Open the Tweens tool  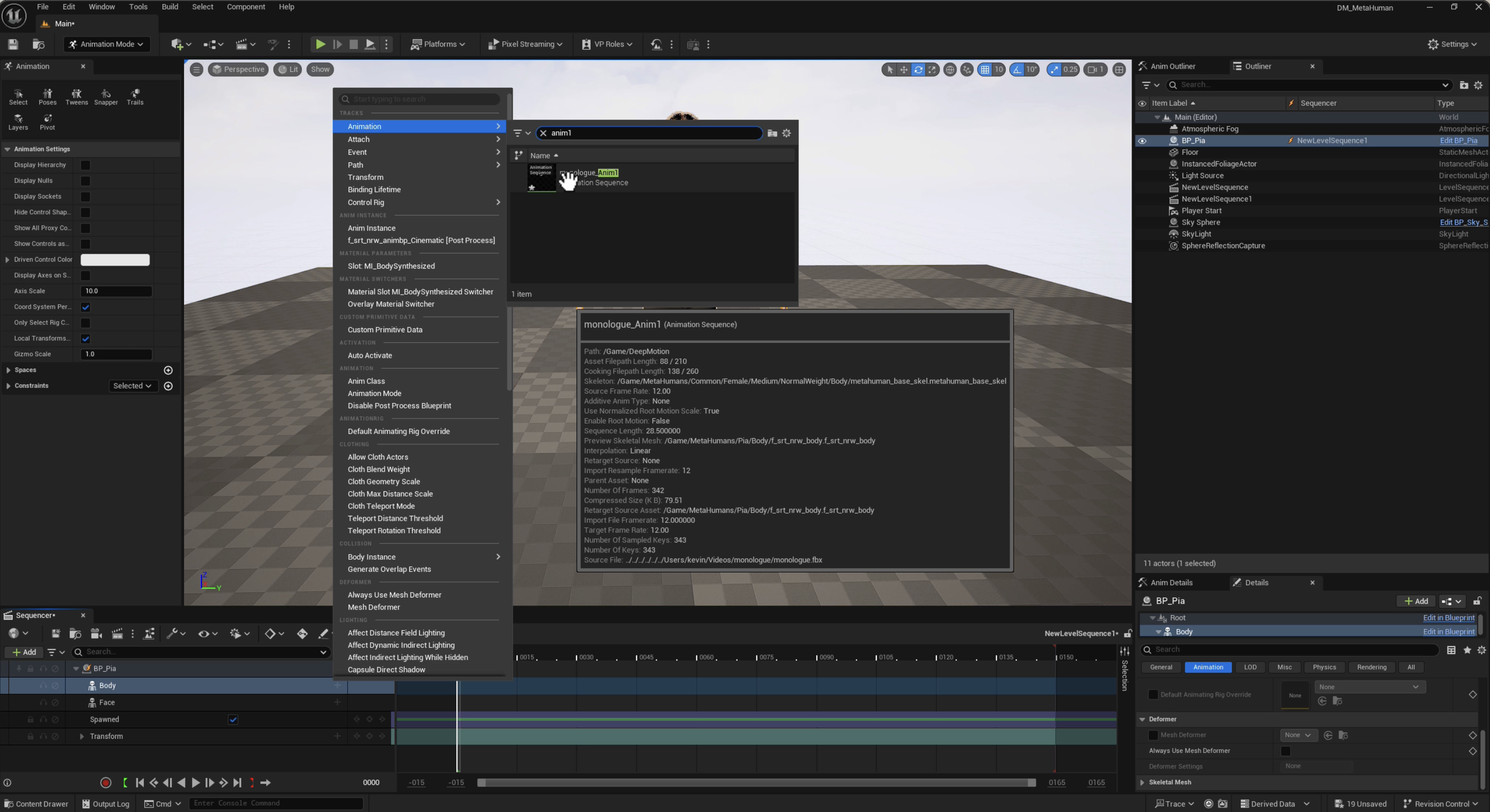(76, 97)
